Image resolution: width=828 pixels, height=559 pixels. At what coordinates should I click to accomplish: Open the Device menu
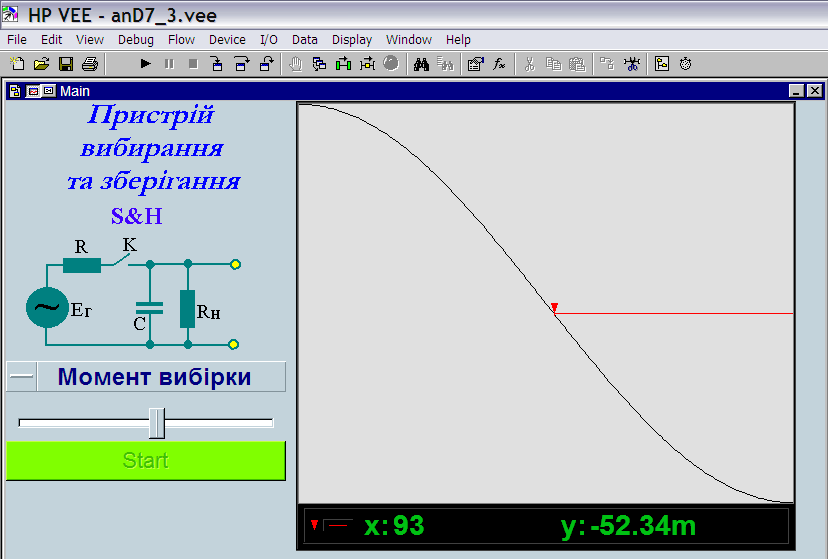227,40
